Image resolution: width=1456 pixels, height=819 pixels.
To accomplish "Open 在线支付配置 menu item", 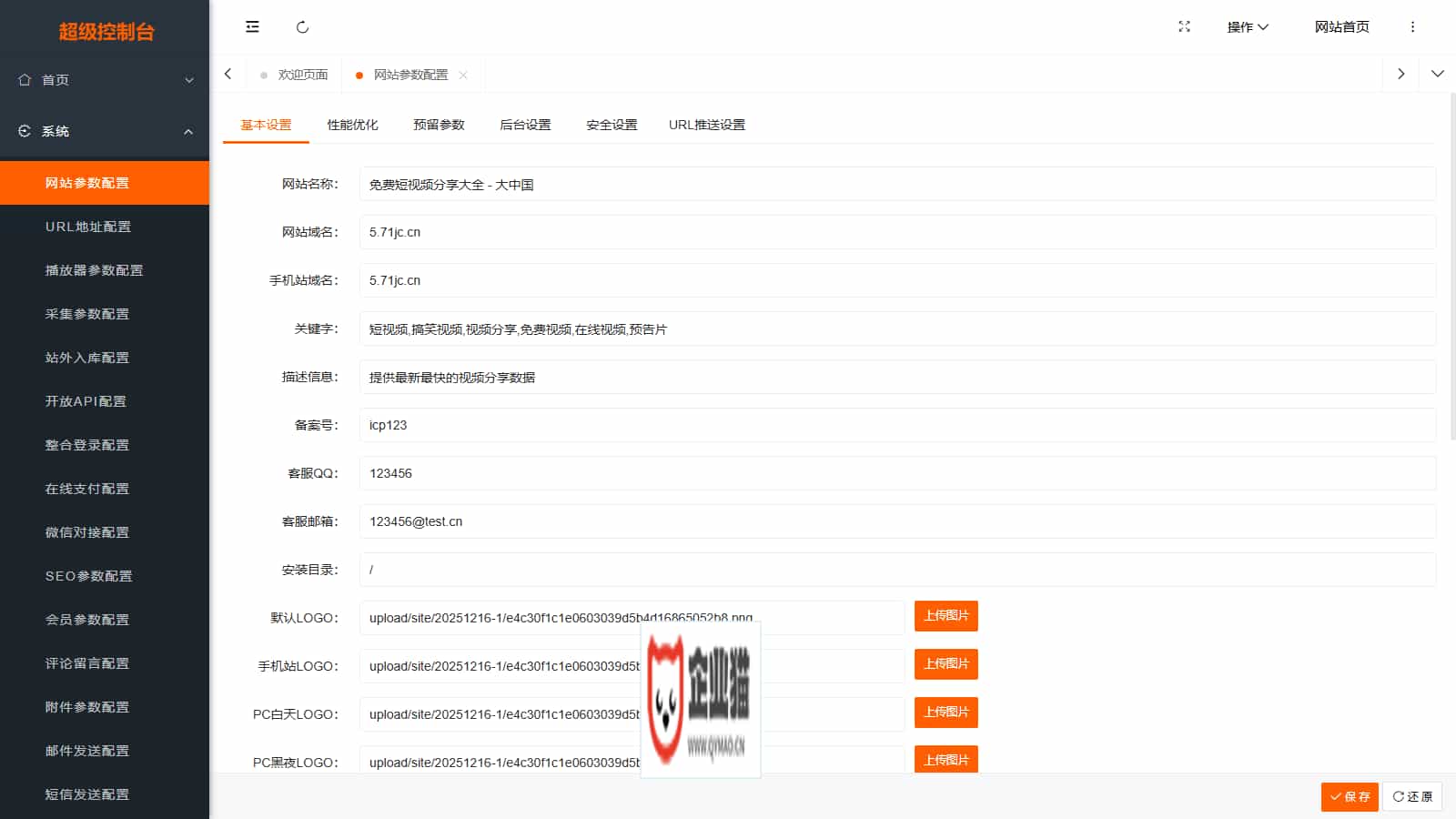I will 105,489.
